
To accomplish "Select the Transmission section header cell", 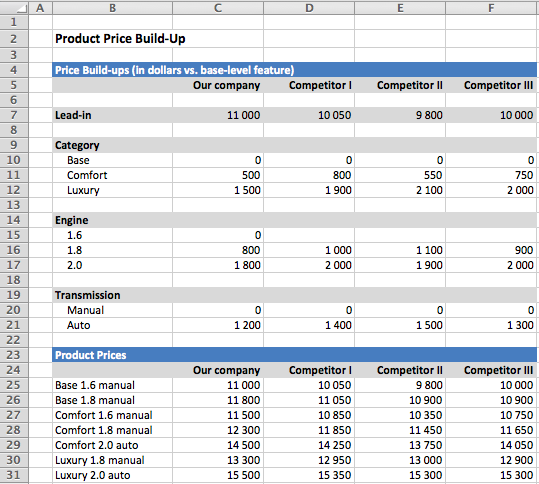I will click(112, 295).
